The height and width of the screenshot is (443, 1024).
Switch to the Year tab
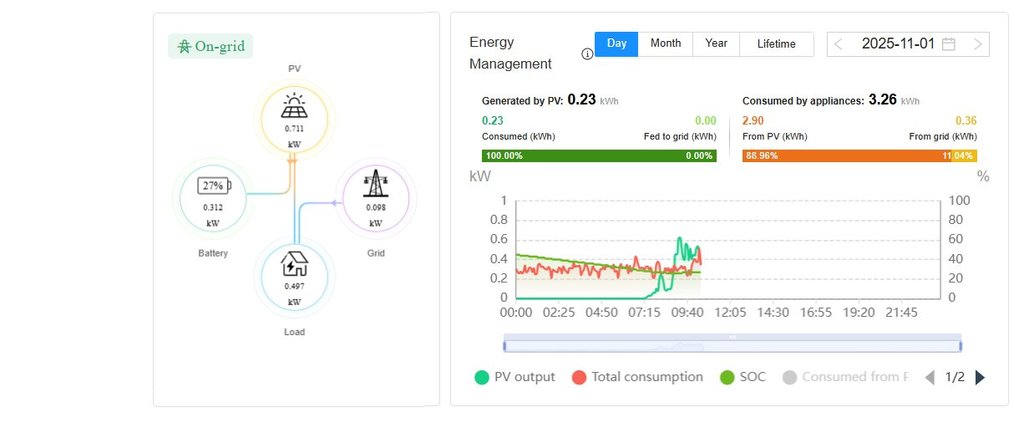[716, 44]
